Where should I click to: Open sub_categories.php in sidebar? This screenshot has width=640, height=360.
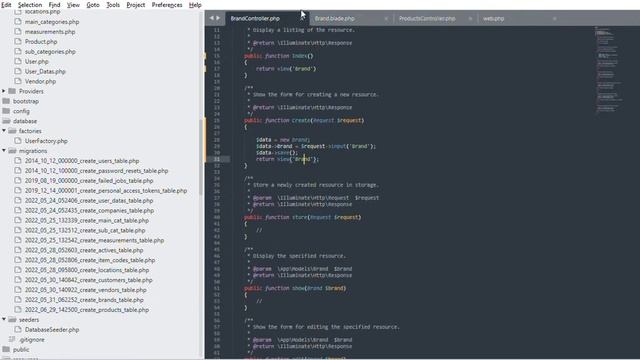tap(50, 52)
